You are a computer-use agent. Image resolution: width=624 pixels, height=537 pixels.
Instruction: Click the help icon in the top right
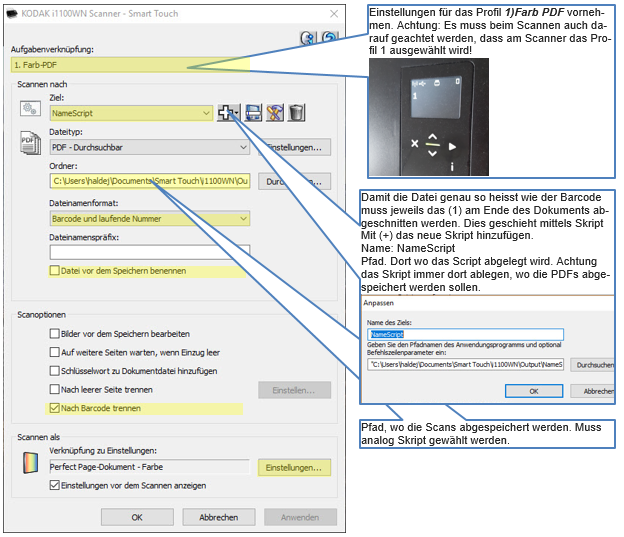[308, 38]
